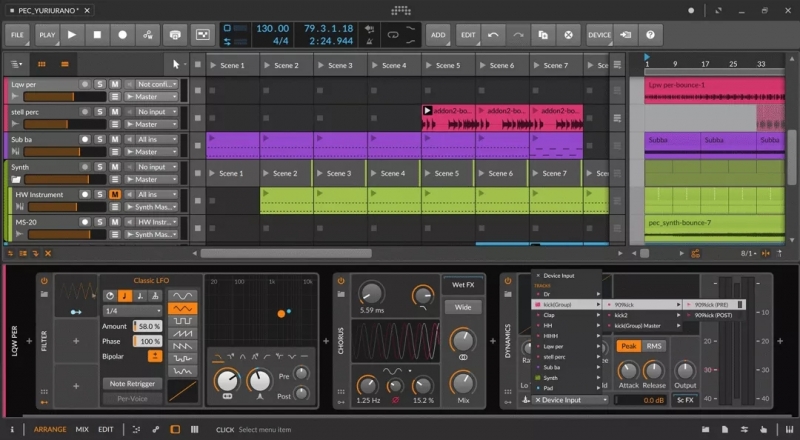Show clip launcher view with grid icon
The height and width of the screenshot is (440, 800).
tap(42, 64)
